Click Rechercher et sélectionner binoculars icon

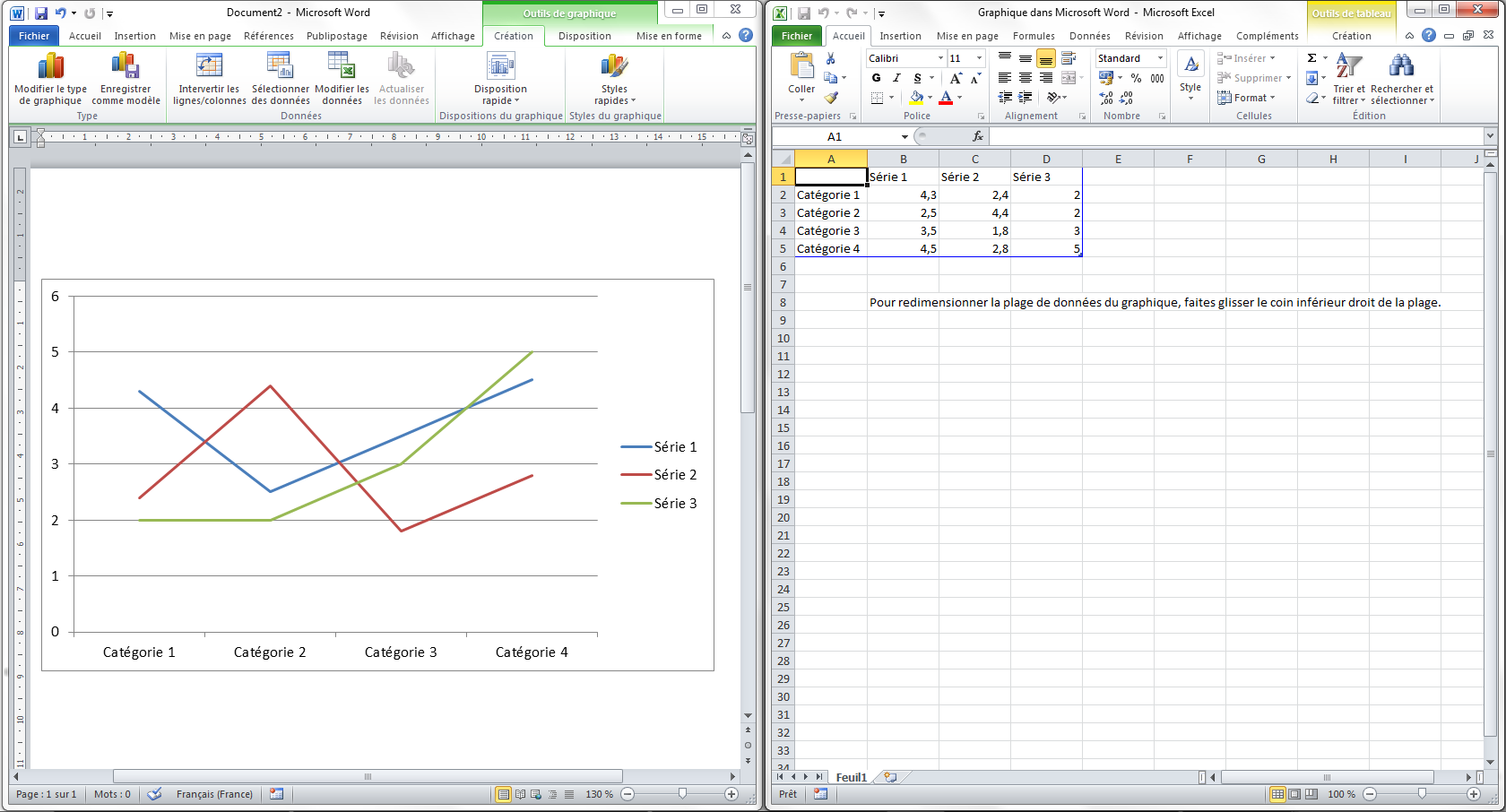[x=1401, y=67]
